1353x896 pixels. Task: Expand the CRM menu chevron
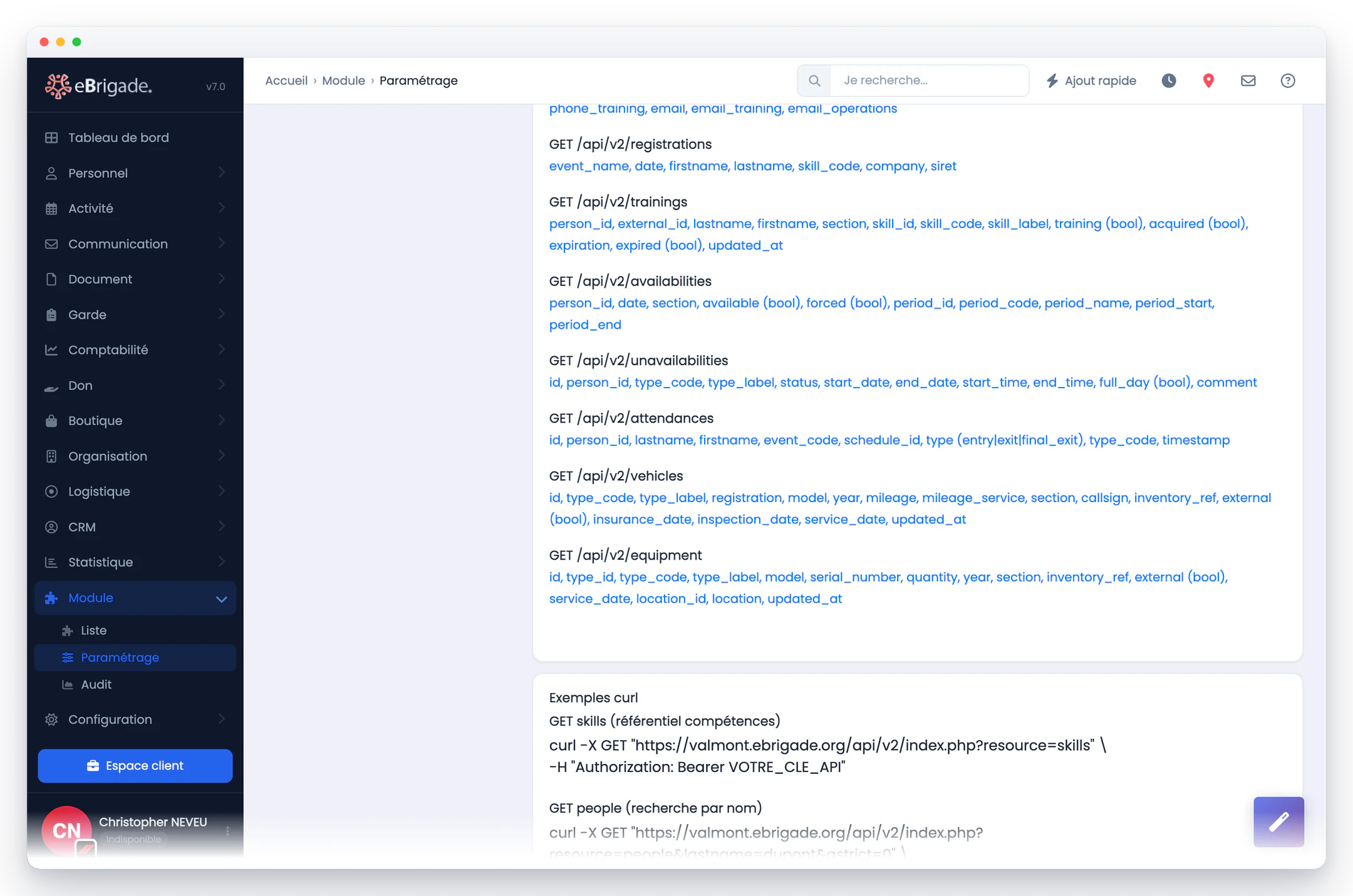(222, 527)
